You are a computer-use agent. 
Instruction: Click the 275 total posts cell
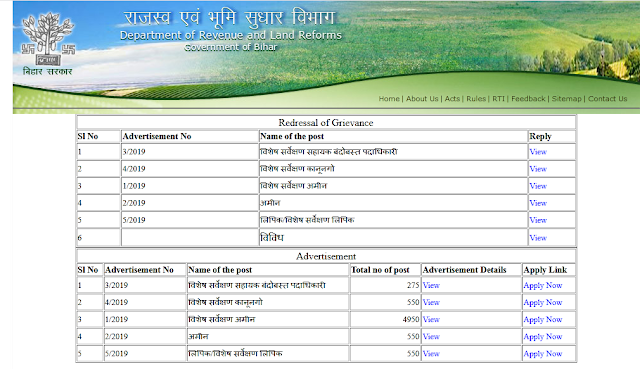pos(385,285)
